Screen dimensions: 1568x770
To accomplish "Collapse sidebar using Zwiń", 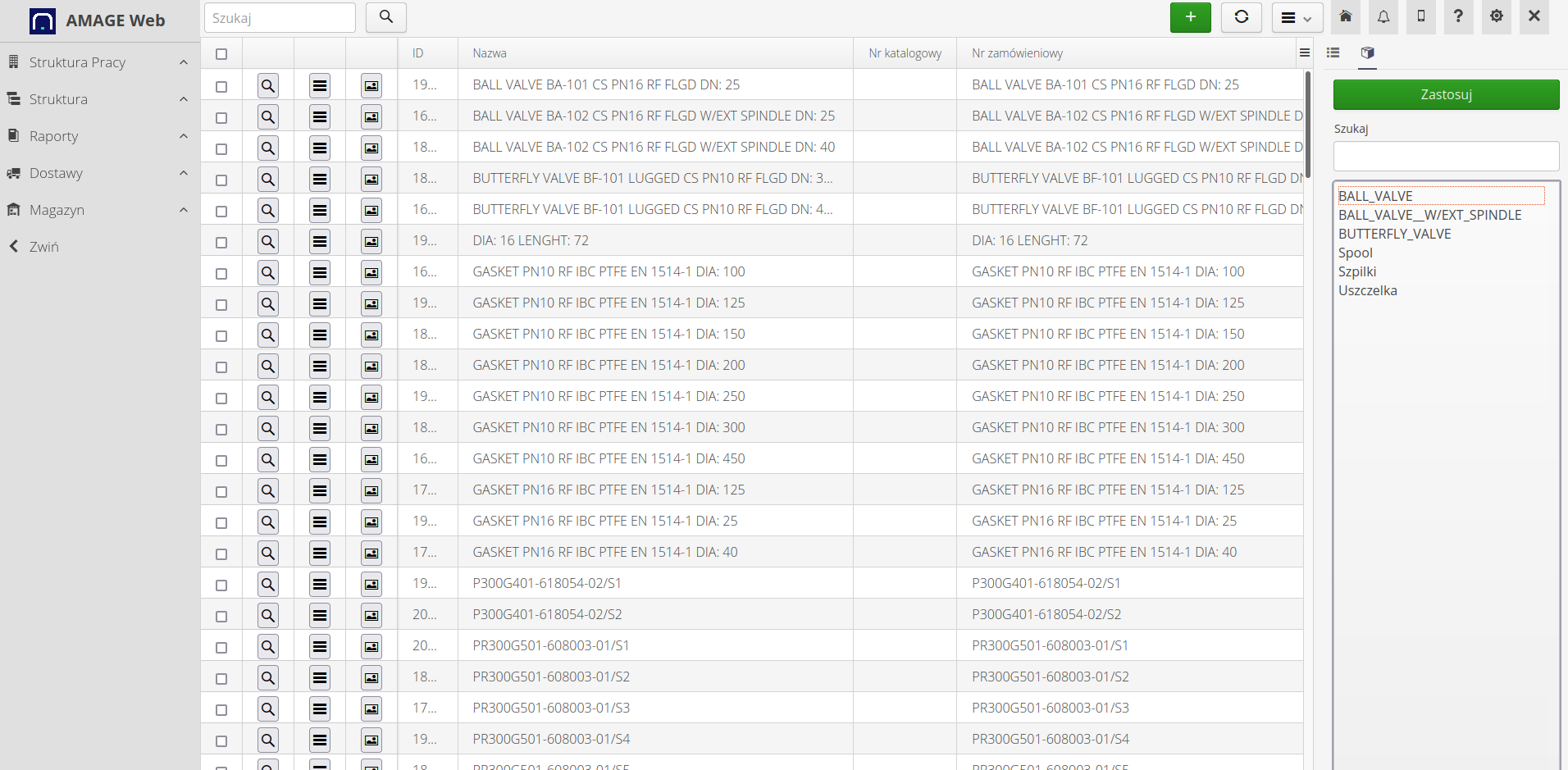I will click(43, 247).
